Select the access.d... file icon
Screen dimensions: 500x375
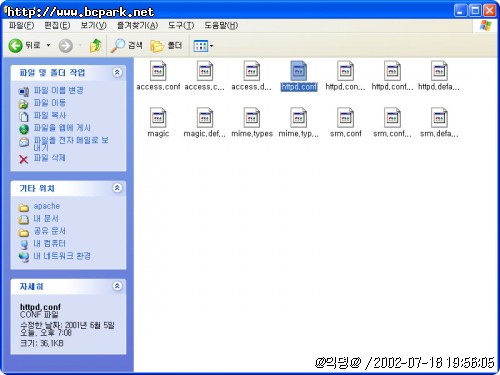(x=252, y=71)
